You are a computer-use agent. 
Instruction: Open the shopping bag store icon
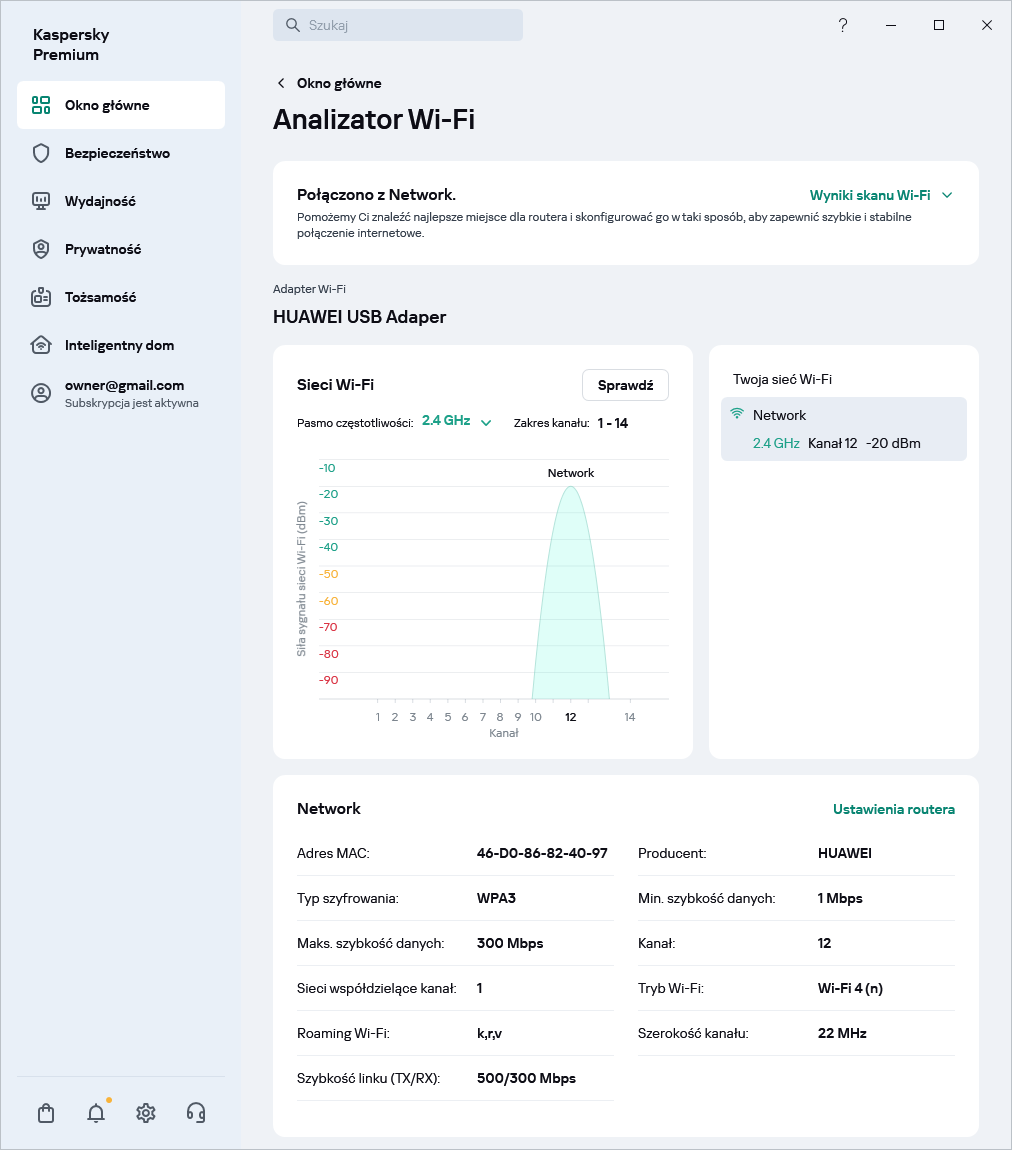[x=45, y=1113]
